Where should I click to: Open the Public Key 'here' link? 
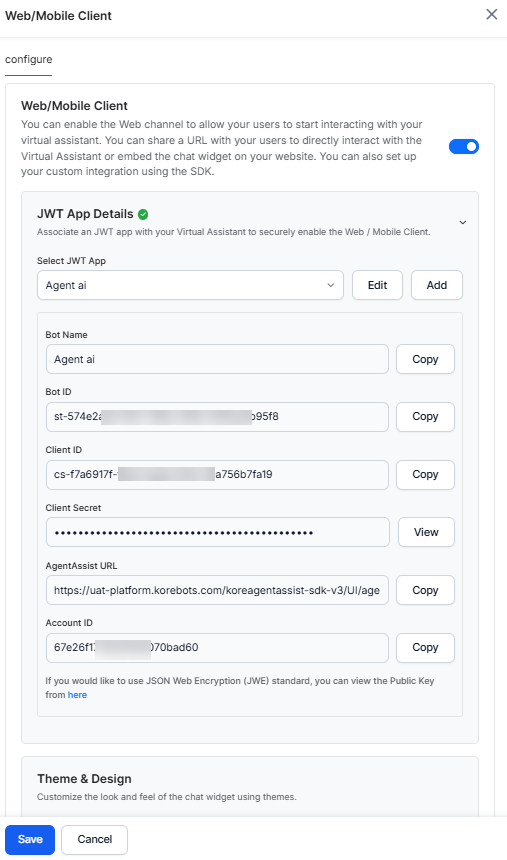pos(77,695)
